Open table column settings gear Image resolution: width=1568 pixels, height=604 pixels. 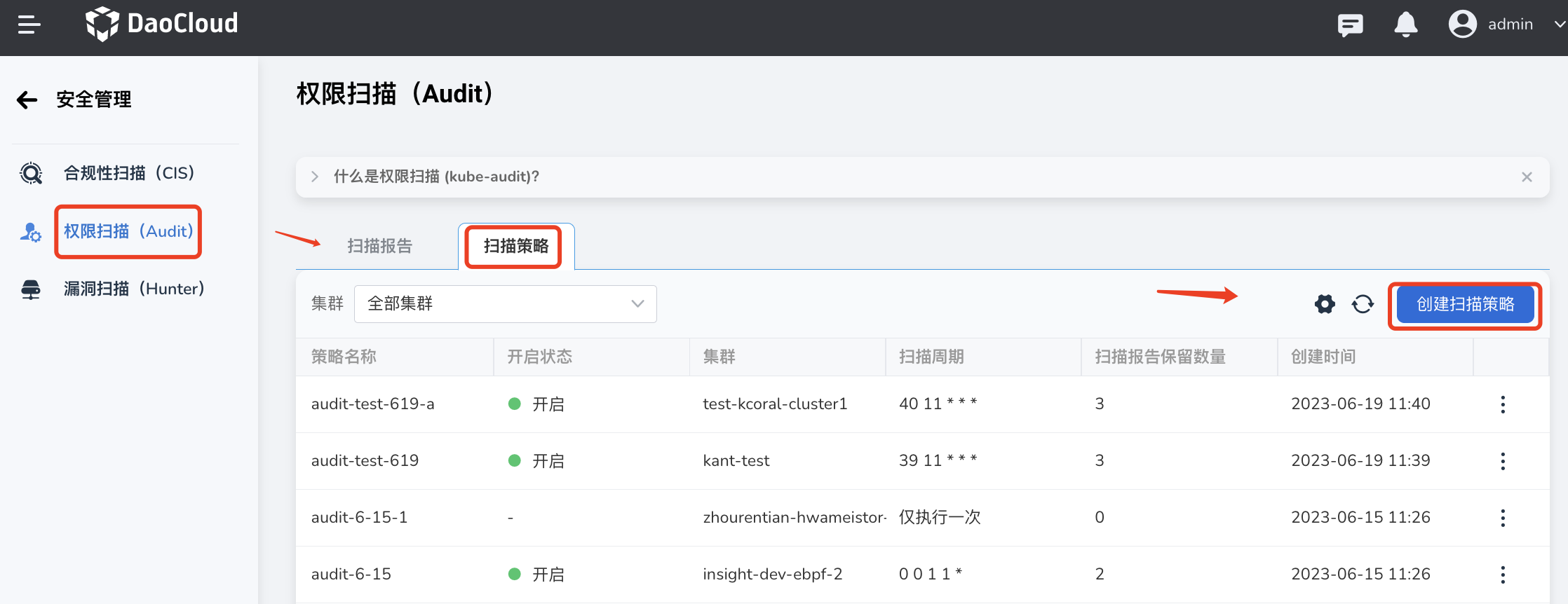click(x=1325, y=304)
